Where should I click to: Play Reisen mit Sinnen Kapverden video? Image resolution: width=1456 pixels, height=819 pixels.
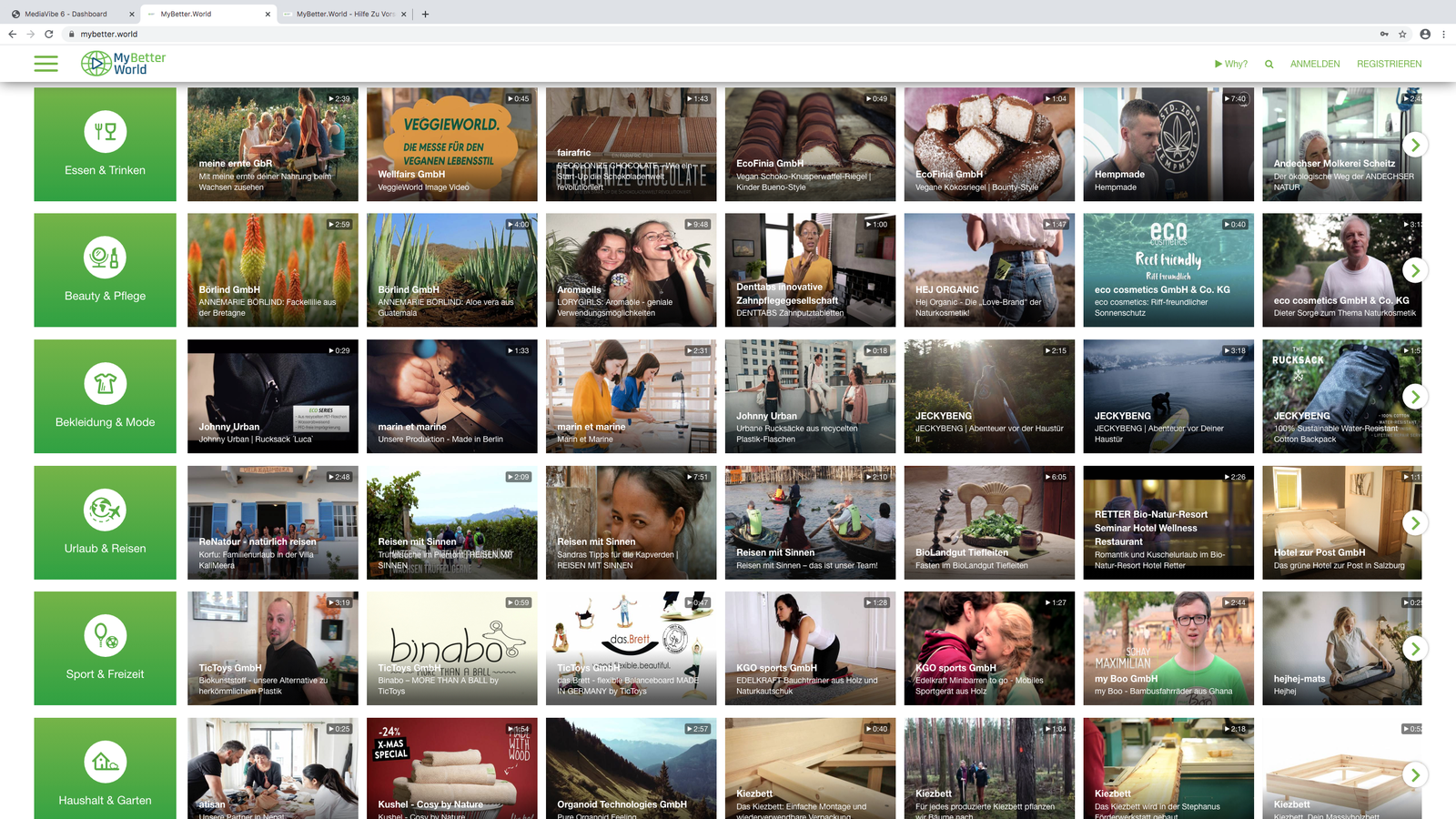(x=631, y=522)
